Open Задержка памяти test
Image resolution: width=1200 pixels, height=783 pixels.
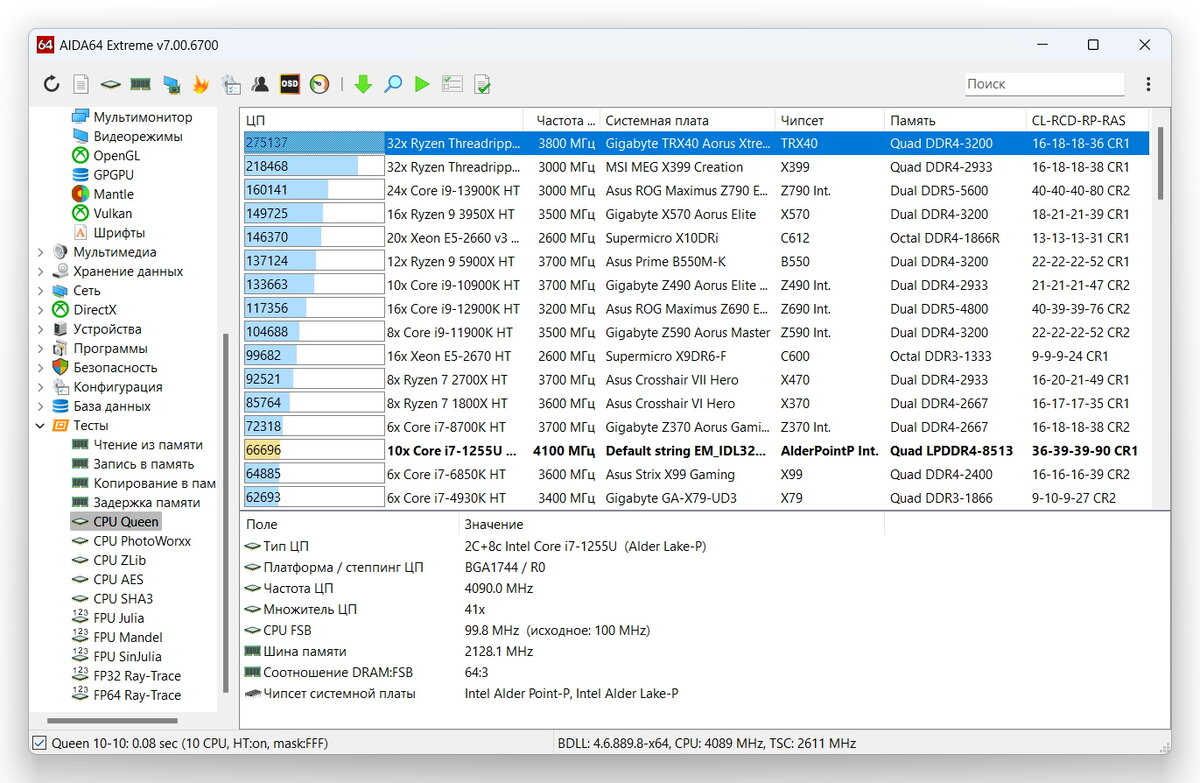[x=147, y=503]
